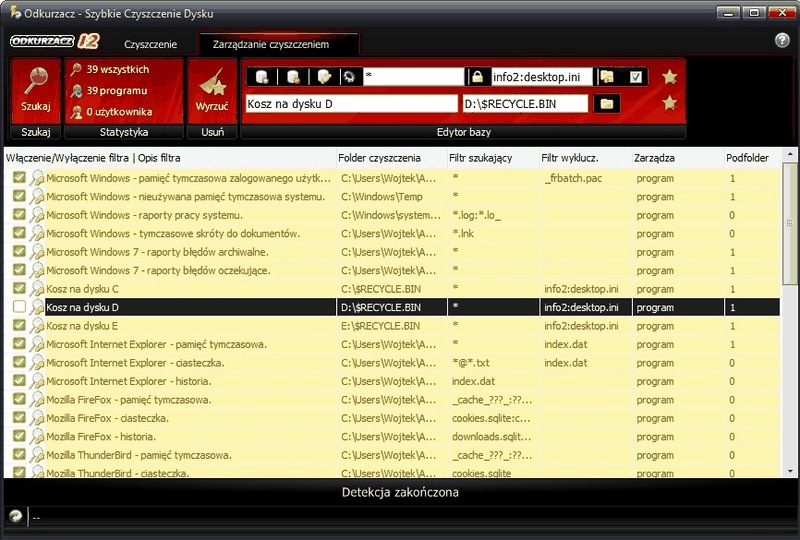Click the delete database entry icon
This screenshot has height=540, width=800.
point(293,77)
